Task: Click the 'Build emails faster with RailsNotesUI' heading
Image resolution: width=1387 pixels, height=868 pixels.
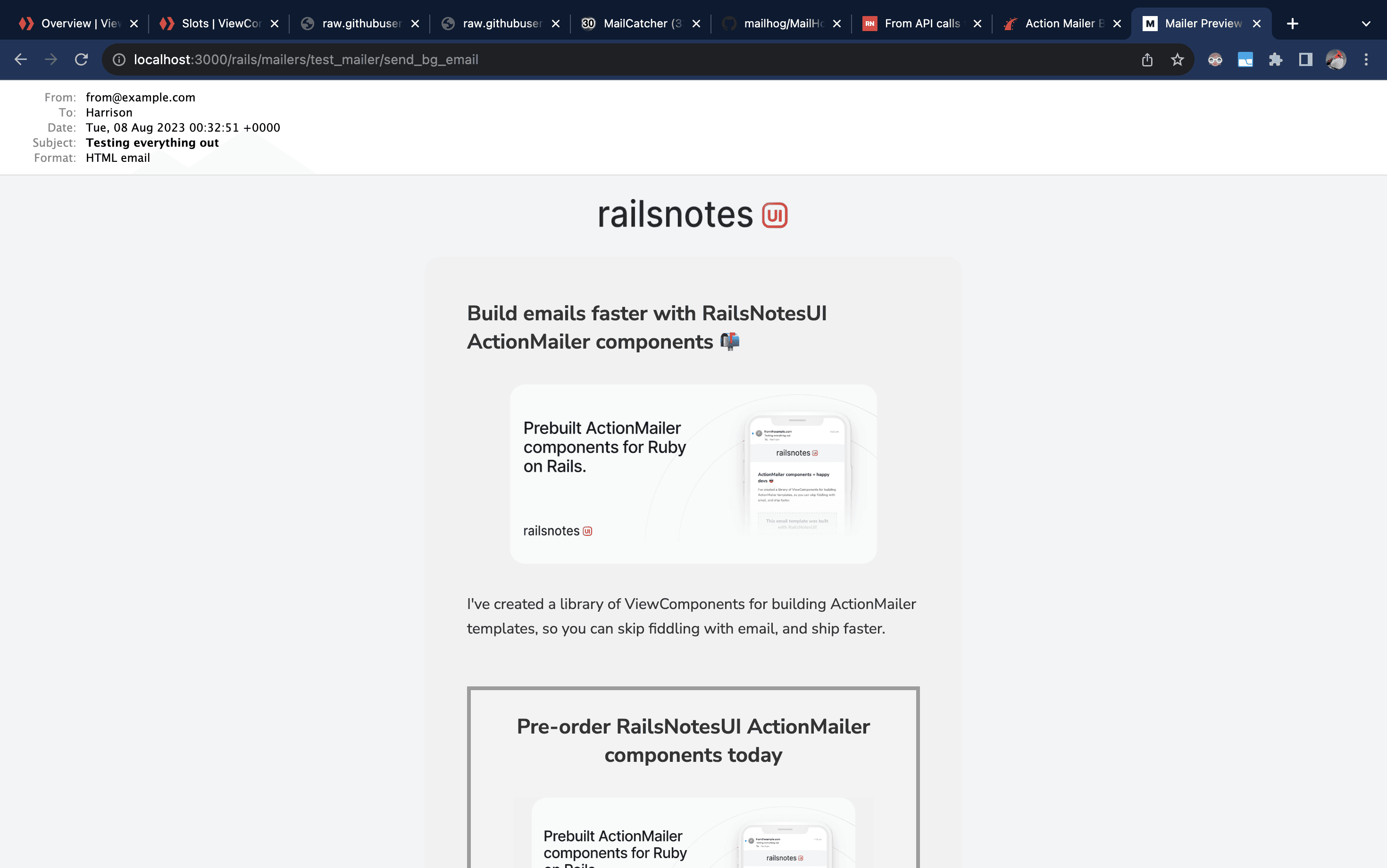Action: click(x=647, y=327)
